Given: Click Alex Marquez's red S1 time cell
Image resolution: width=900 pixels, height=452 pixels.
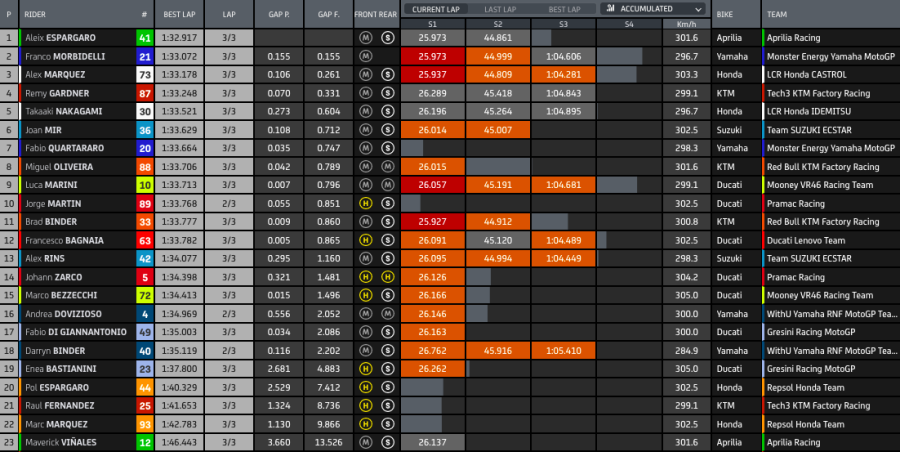Looking at the screenshot, I should pyautogui.click(x=432, y=74).
